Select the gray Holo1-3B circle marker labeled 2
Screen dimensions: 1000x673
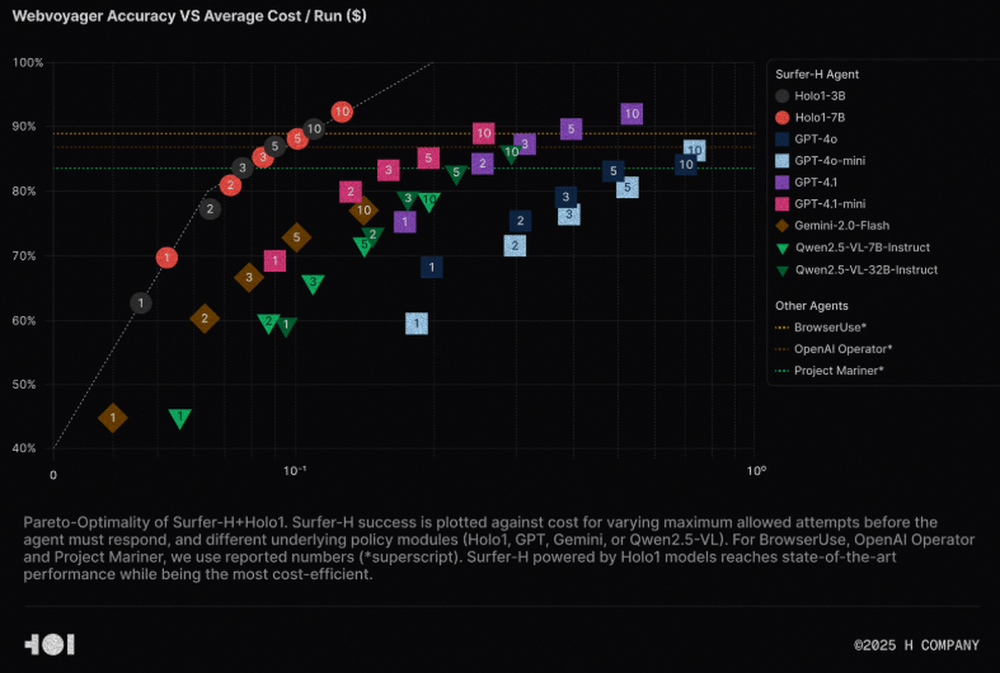(x=210, y=209)
